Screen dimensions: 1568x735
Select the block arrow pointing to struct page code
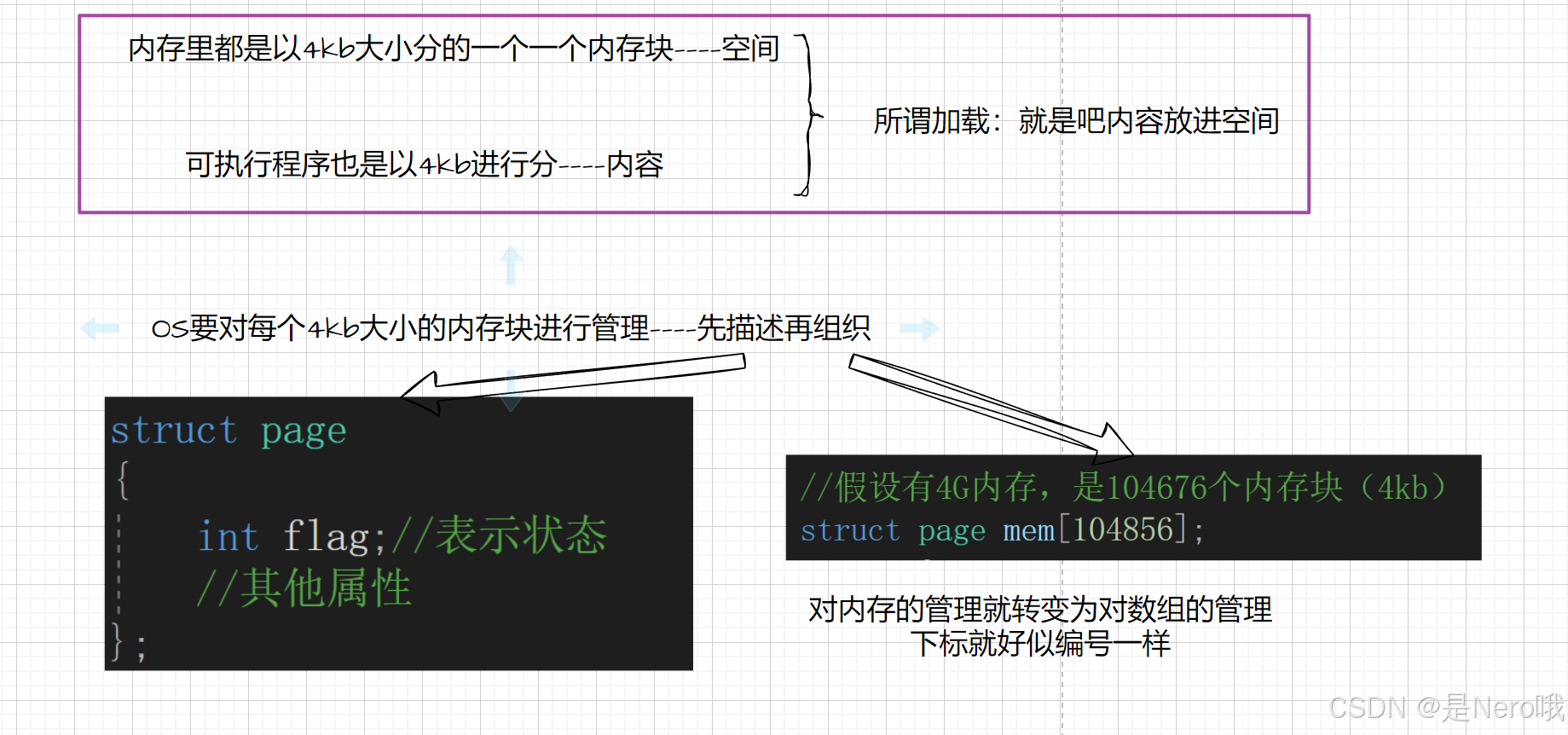click(573, 383)
